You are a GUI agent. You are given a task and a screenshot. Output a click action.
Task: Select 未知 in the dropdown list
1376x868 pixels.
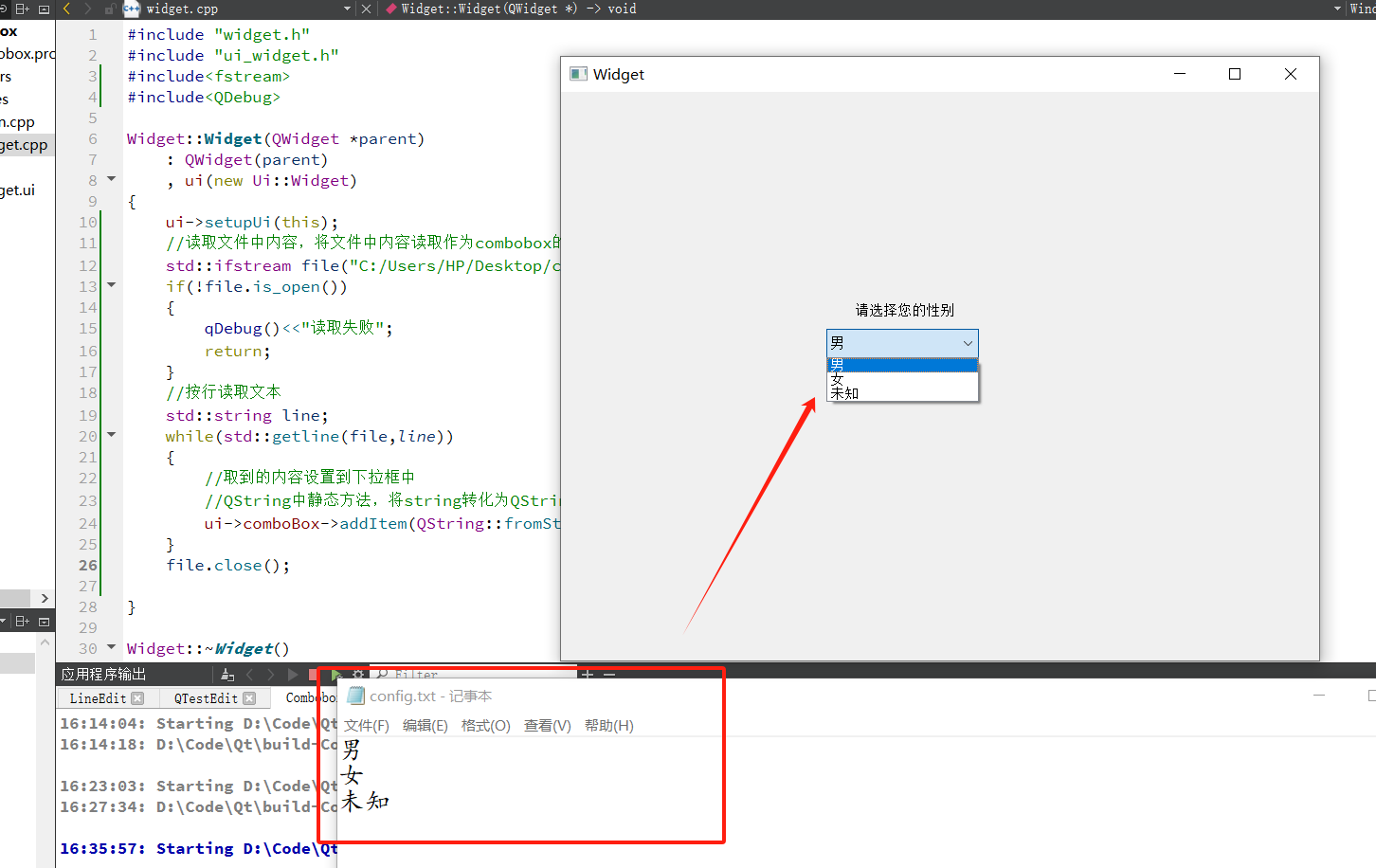902,393
